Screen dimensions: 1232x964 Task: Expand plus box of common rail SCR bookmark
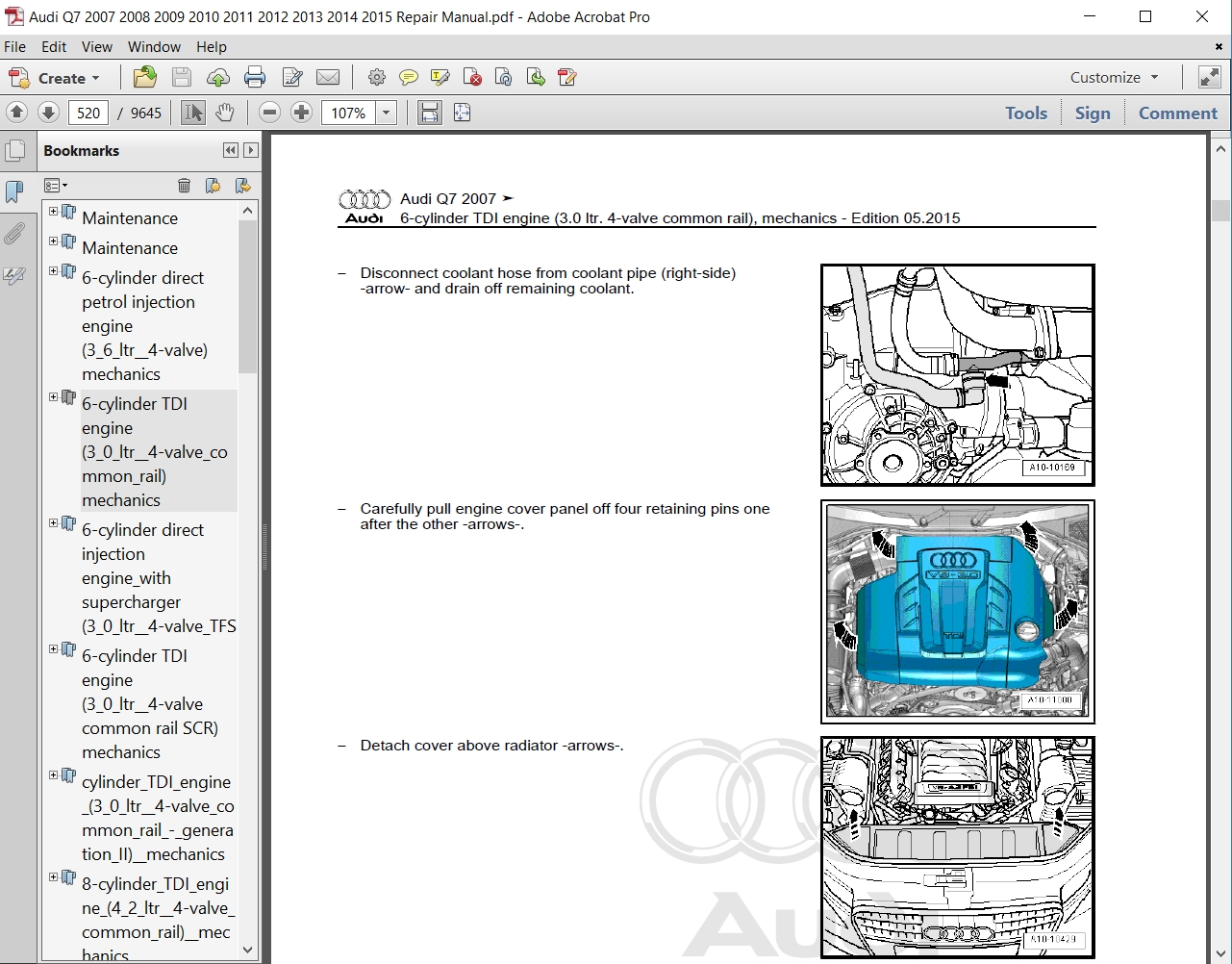pos(54,649)
